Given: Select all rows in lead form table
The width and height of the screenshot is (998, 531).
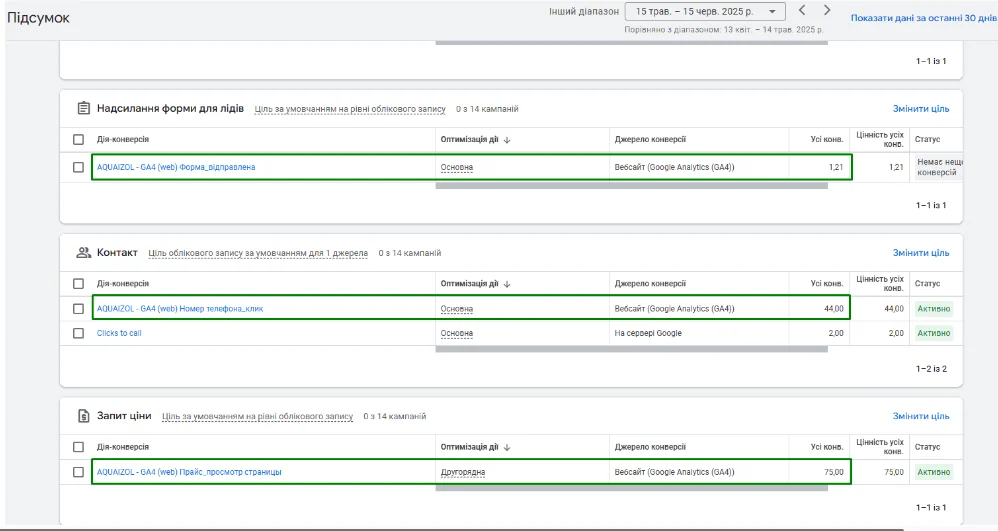Looking at the screenshot, I should 78,139.
